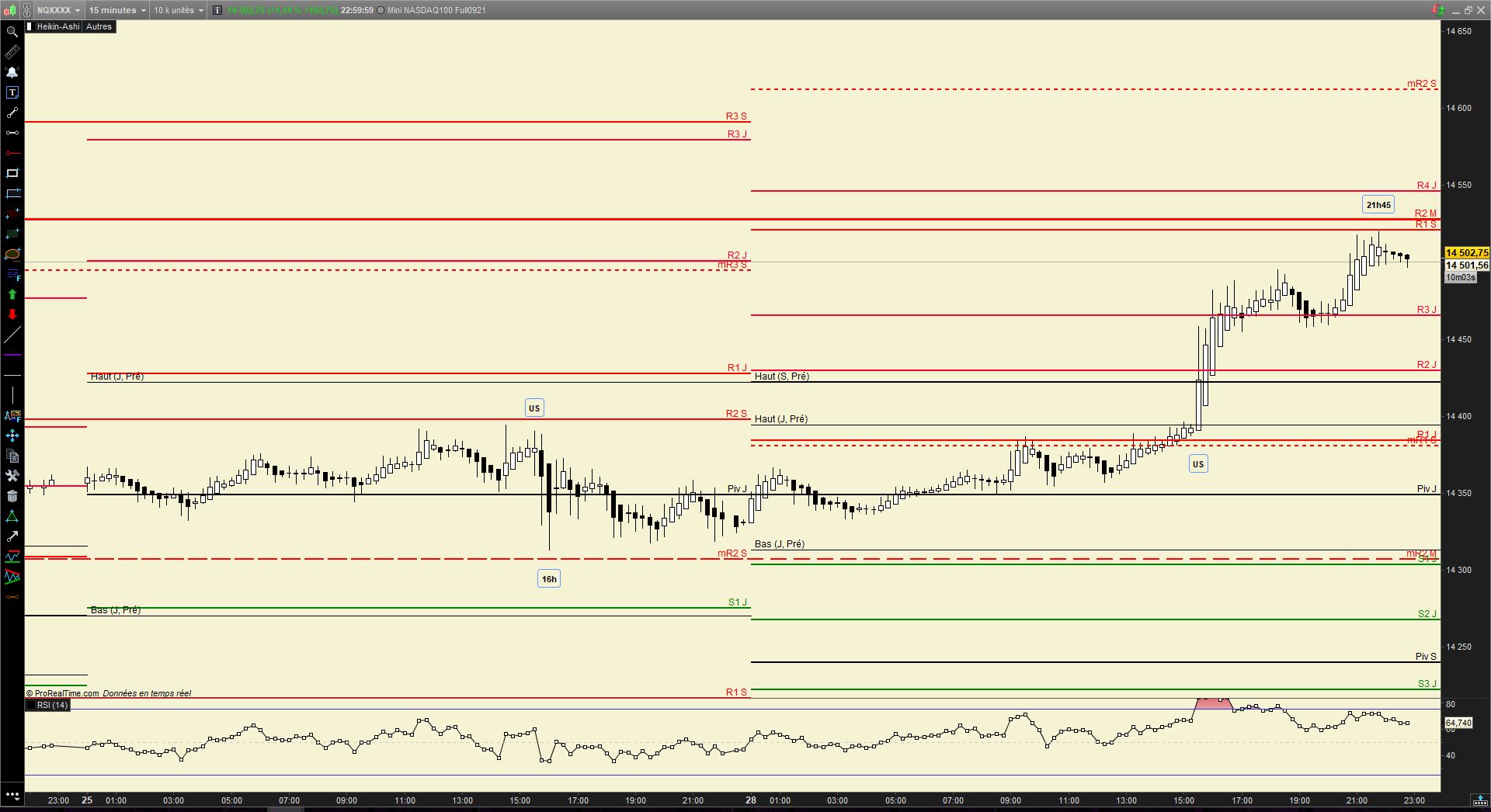Viewport: 1491px width, 812px height.
Task: Open the Heikin-Ashi chart style label
Action: [58, 26]
